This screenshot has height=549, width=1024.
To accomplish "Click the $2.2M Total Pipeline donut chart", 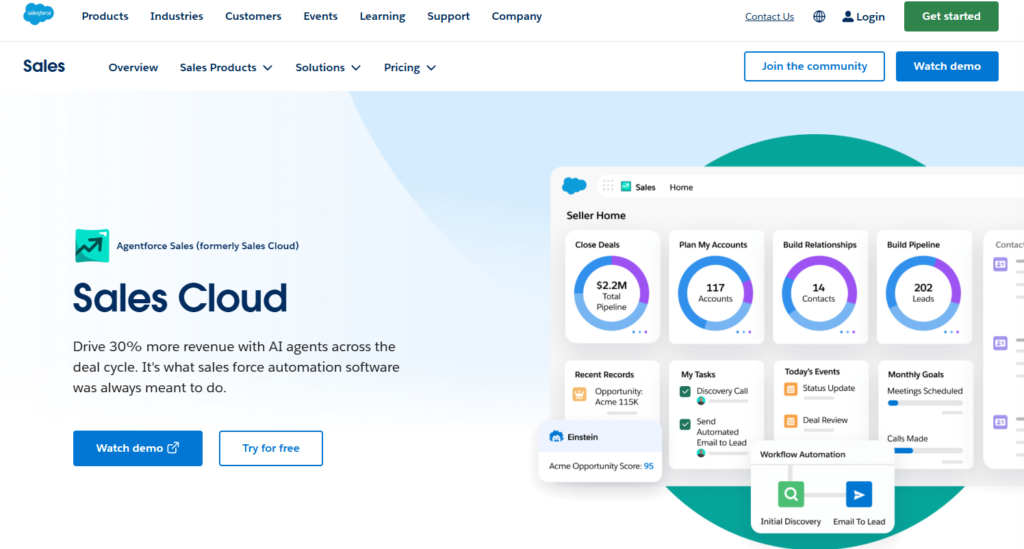I will pyautogui.click(x=611, y=293).
